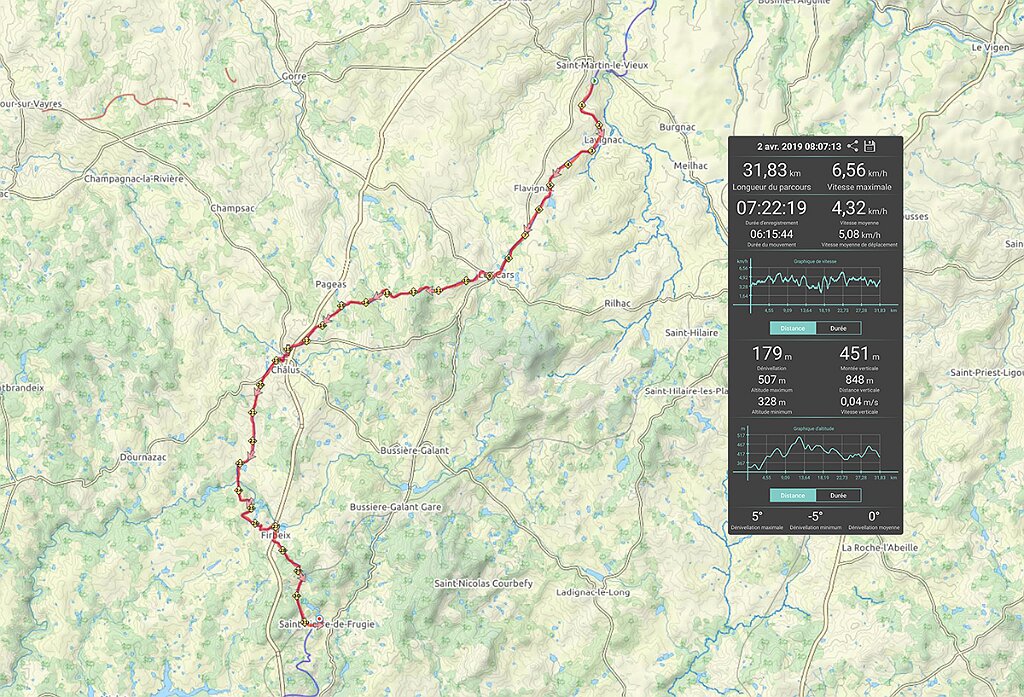Select the Meilhac map label
Viewport: 1024px width, 697px height.
[690, 166]
